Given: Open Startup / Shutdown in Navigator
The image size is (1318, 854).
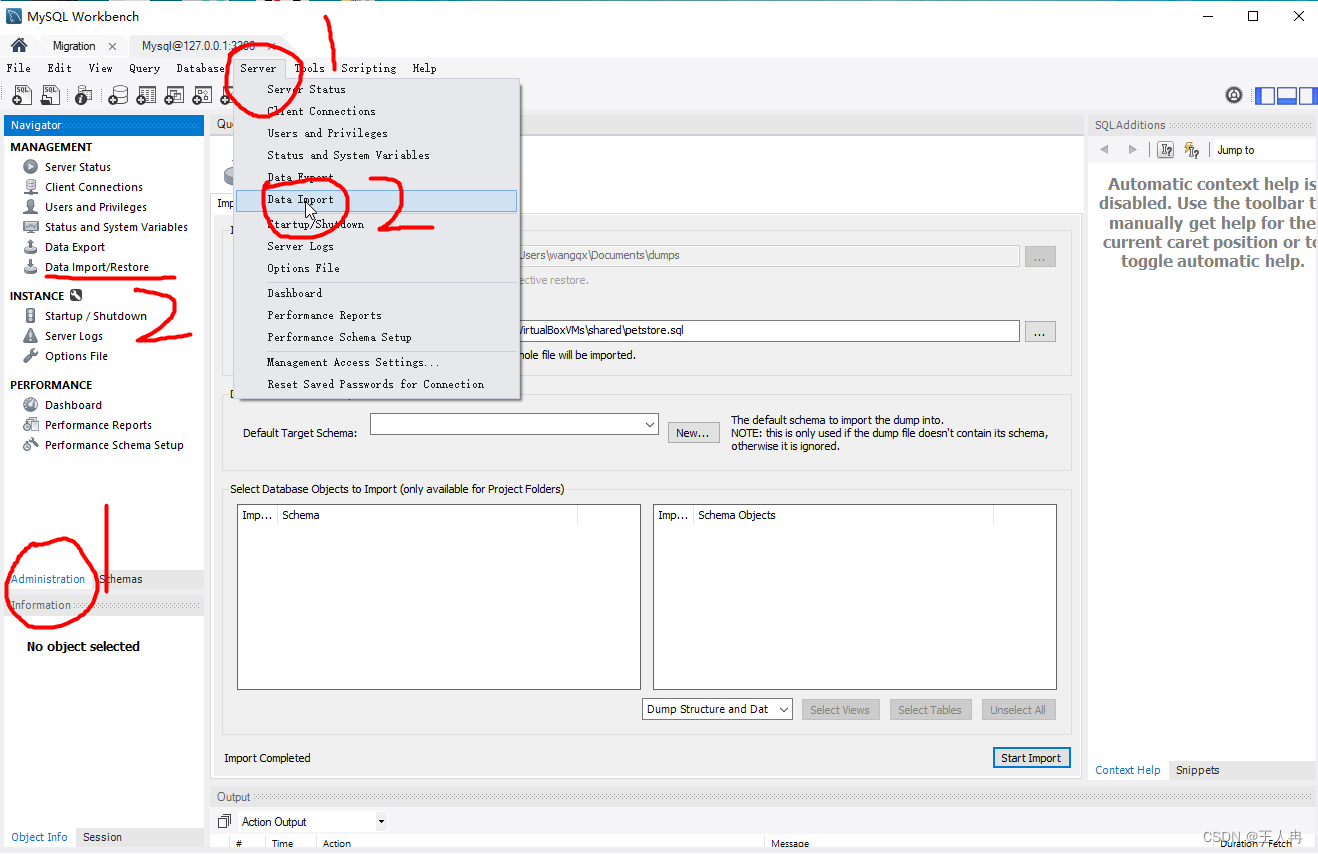Looking at the screenshot, I should coord(96,316).
